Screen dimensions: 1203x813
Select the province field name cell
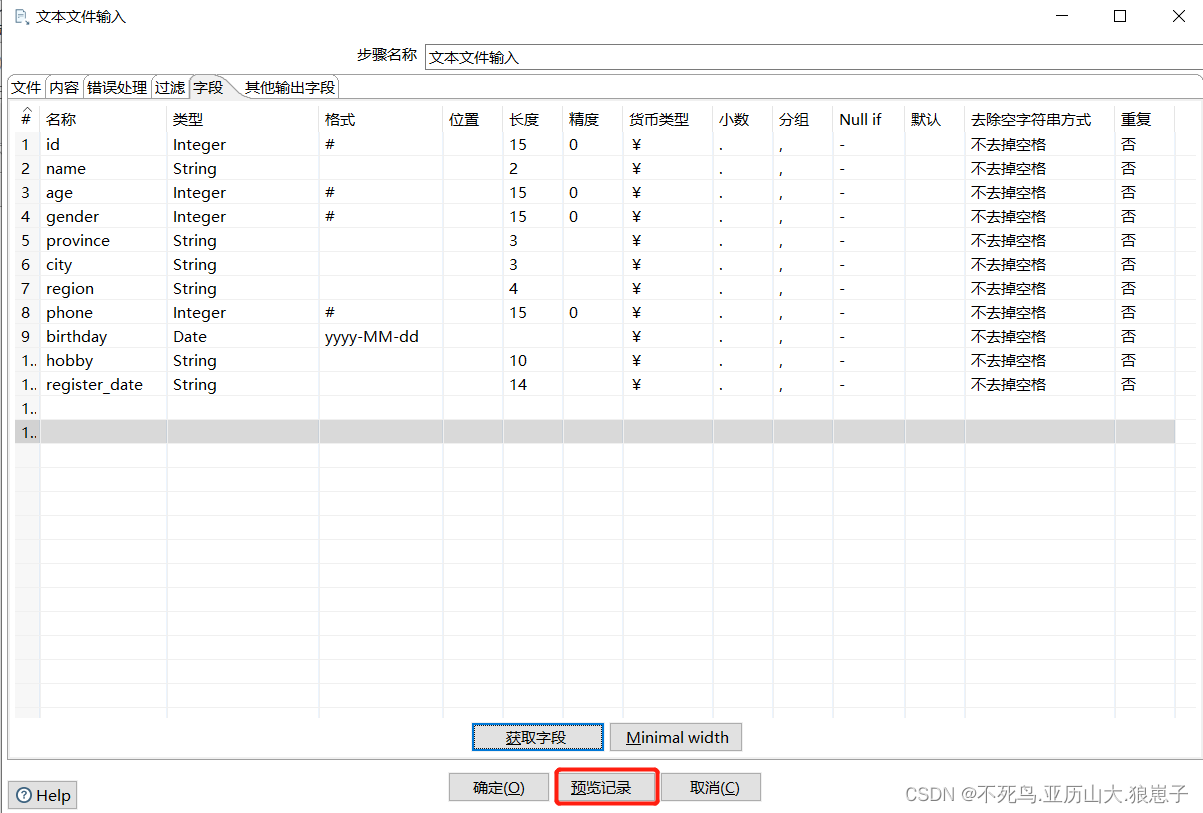(103, 240)
